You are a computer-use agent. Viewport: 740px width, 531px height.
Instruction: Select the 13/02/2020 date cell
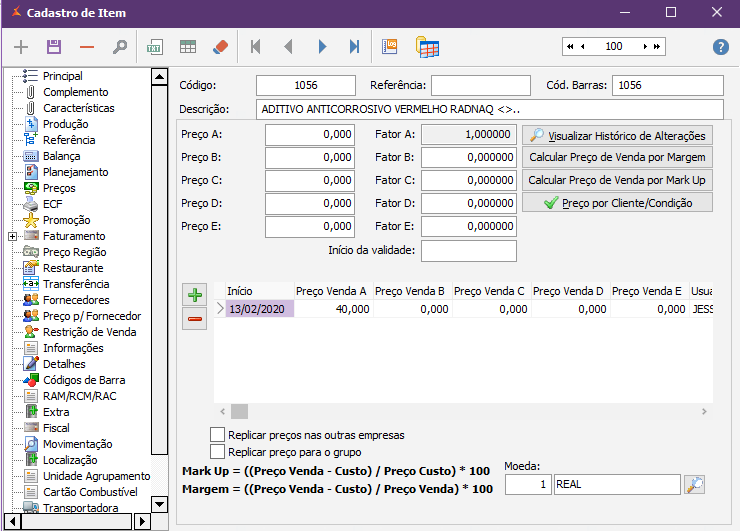260,309
